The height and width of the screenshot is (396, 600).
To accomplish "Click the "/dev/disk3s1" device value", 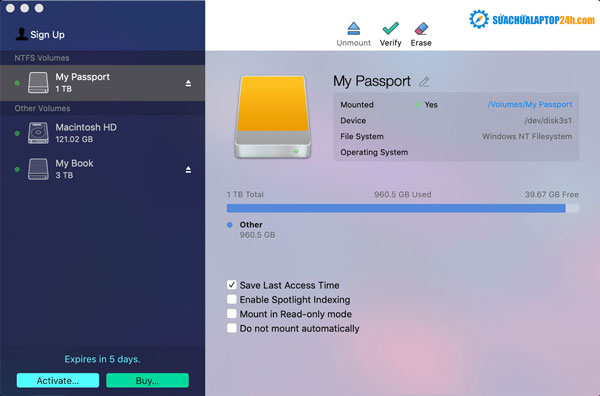I will [x=548, y=121].
